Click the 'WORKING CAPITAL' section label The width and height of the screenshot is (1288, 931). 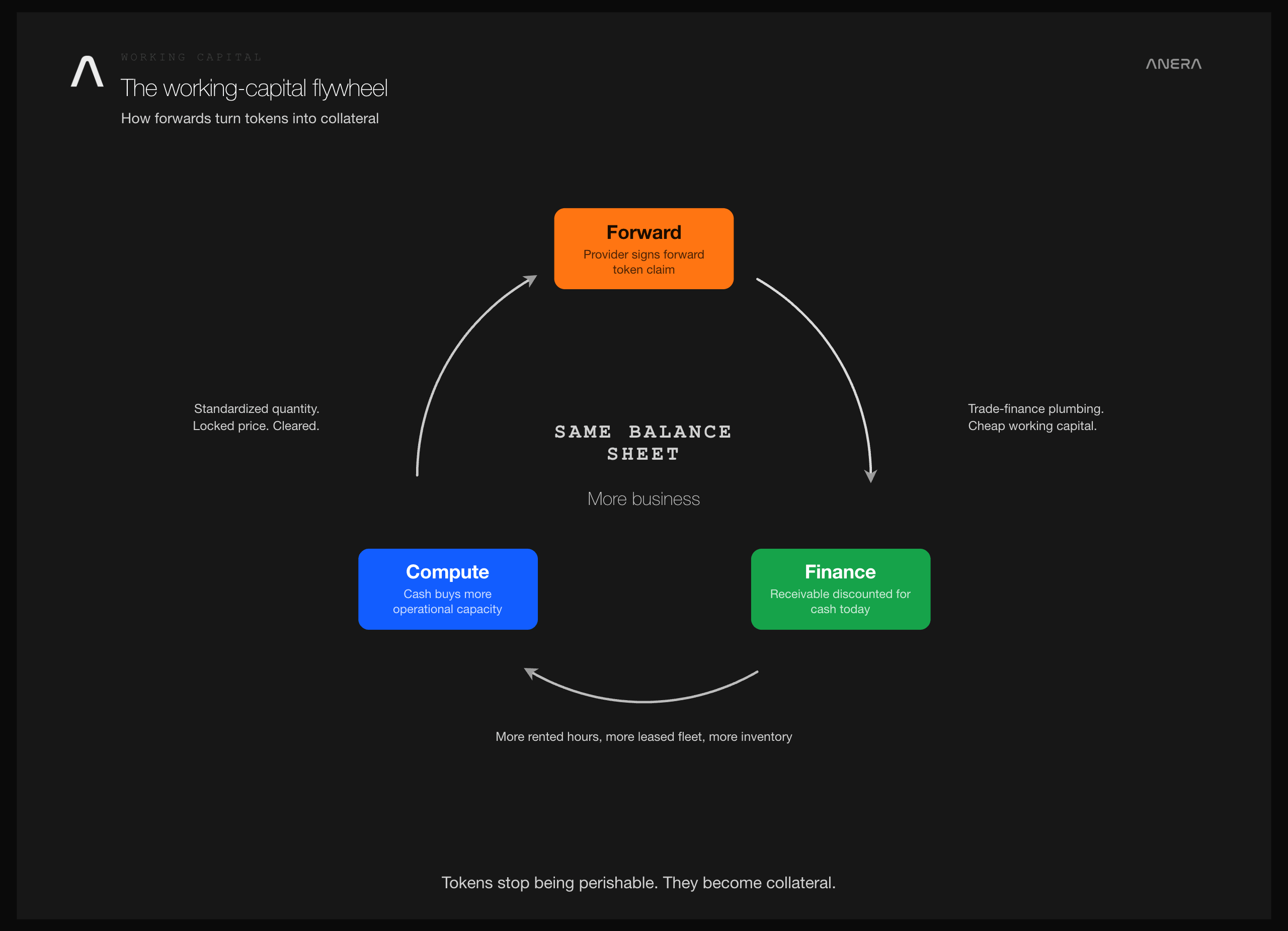(x=191, y=57)
